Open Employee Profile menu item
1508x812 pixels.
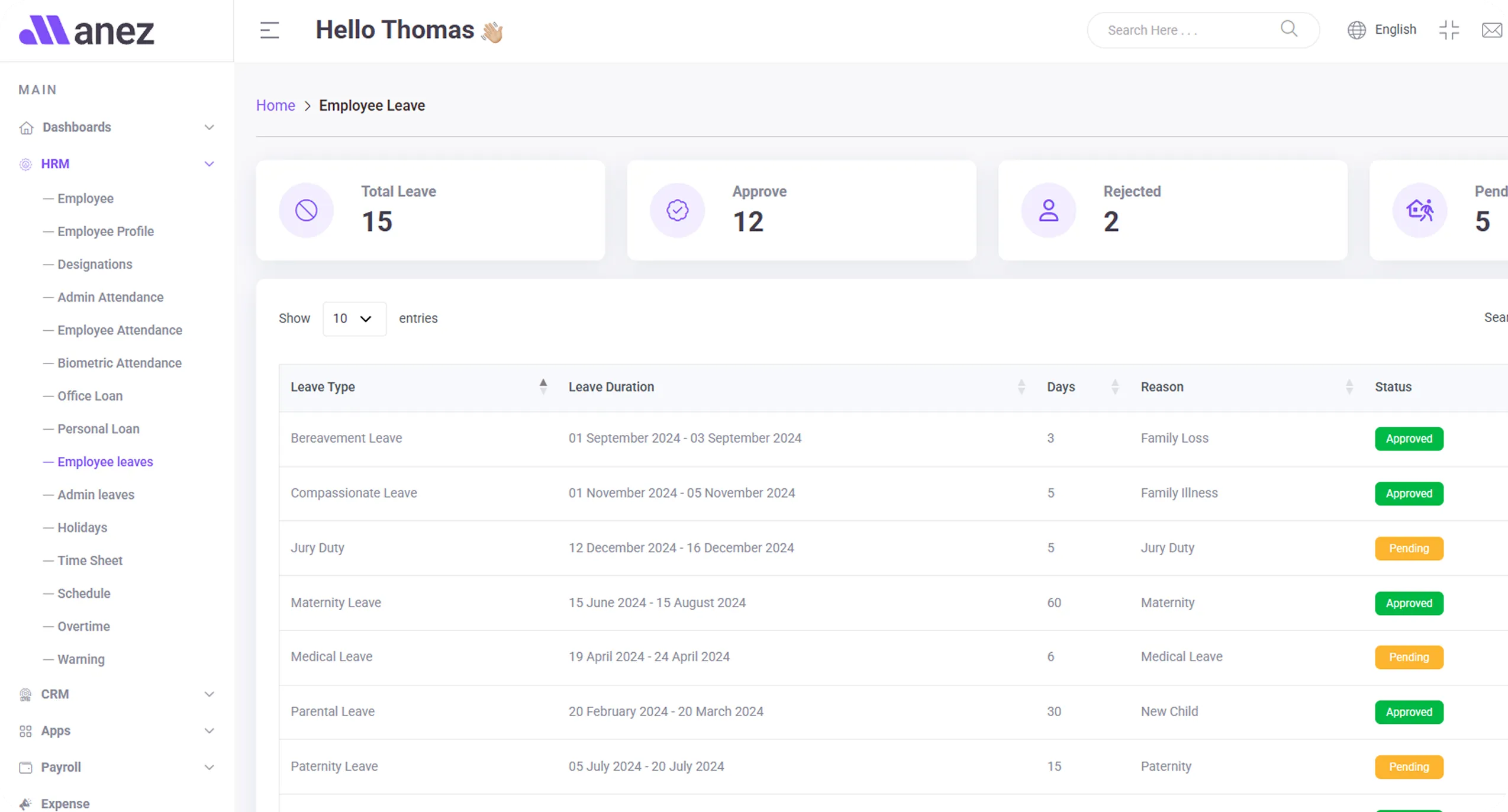[x=105, y=231]
